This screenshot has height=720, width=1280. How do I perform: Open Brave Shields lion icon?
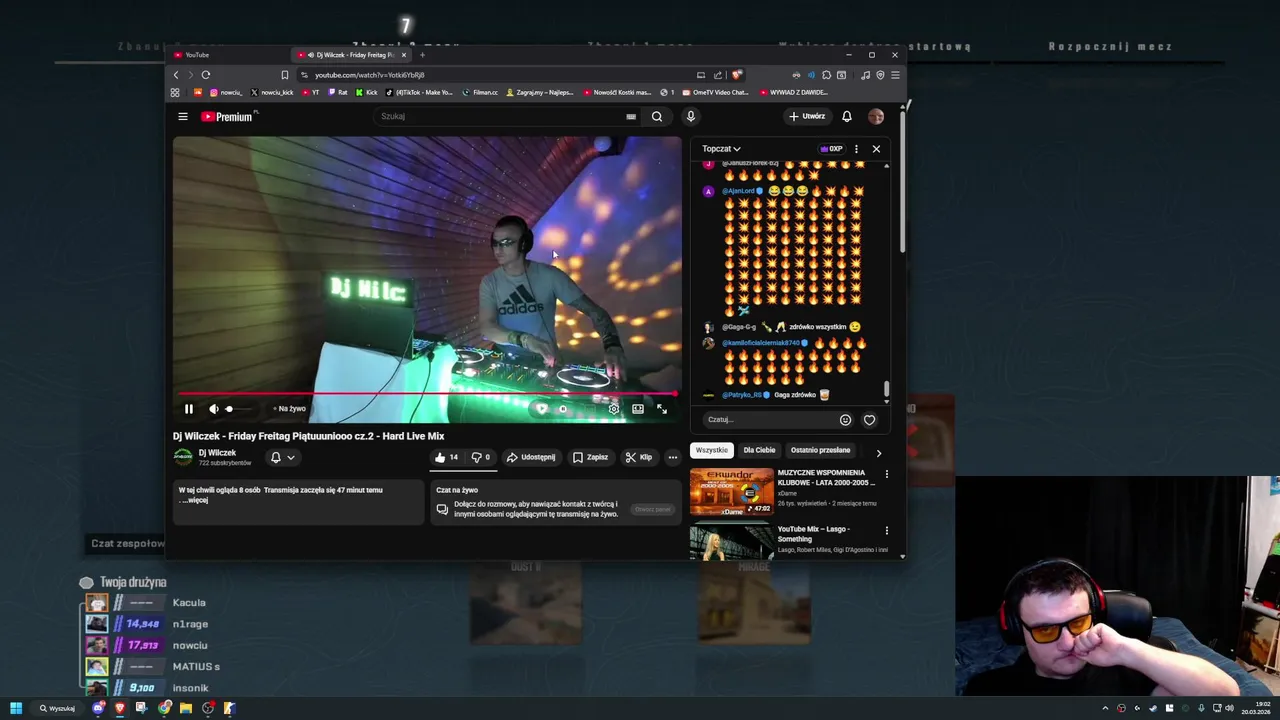737,75
